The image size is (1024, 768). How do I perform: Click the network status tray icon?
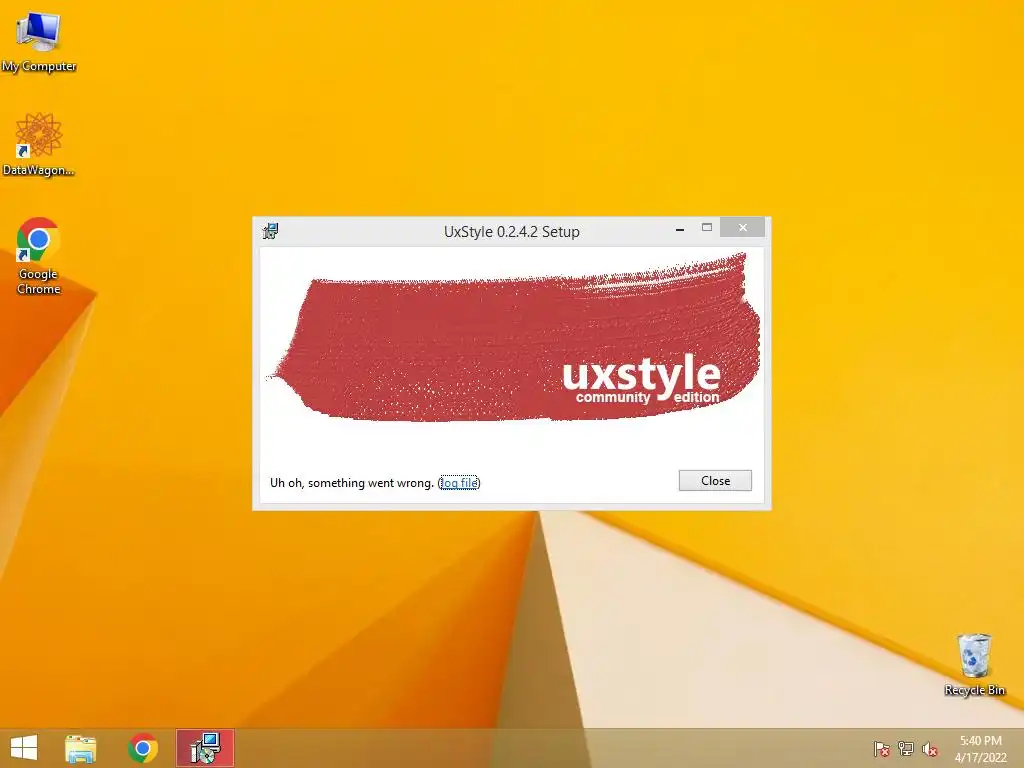(906, 749)
